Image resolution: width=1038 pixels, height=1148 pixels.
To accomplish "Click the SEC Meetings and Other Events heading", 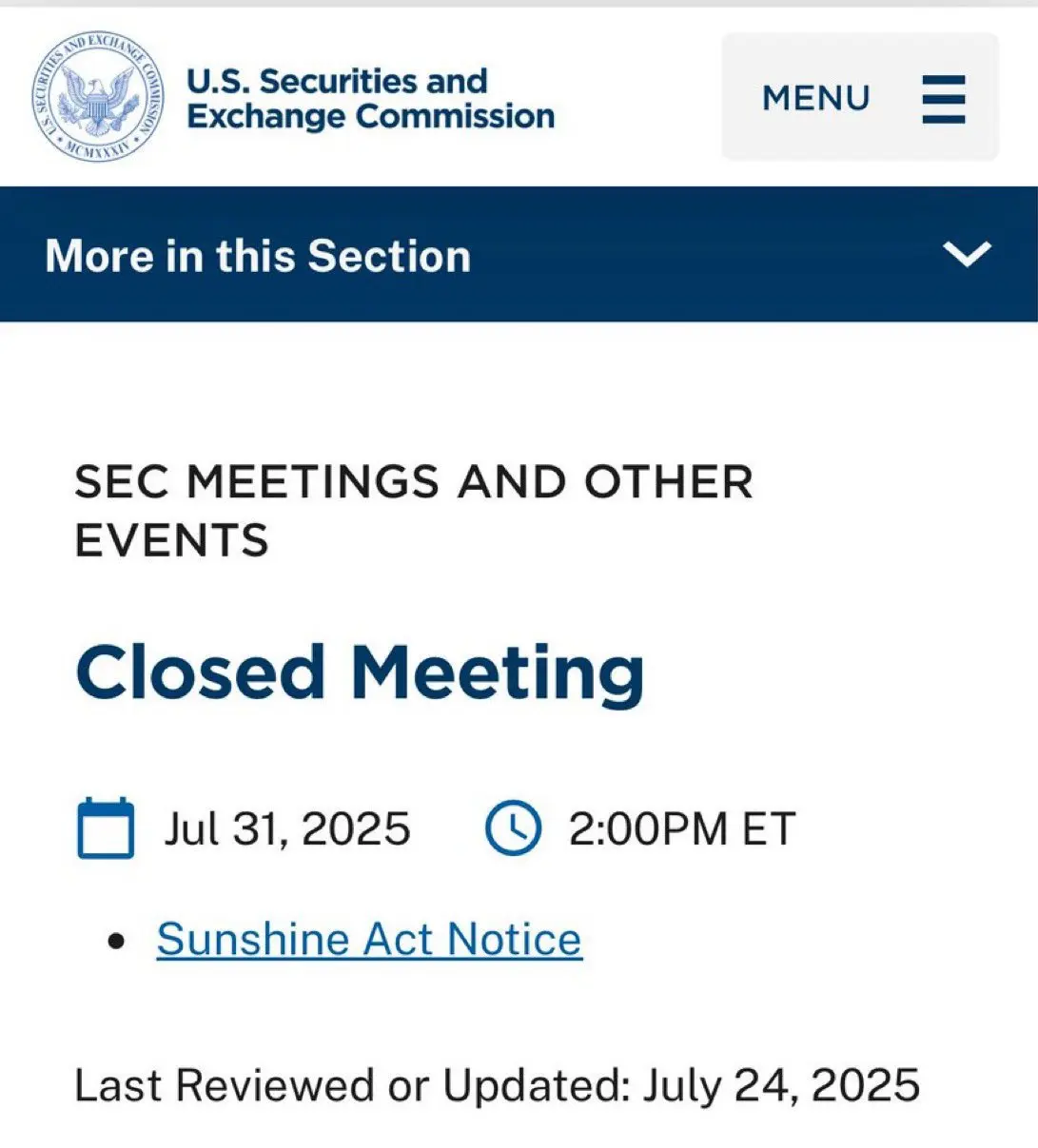I will click(x=414, y=511).
